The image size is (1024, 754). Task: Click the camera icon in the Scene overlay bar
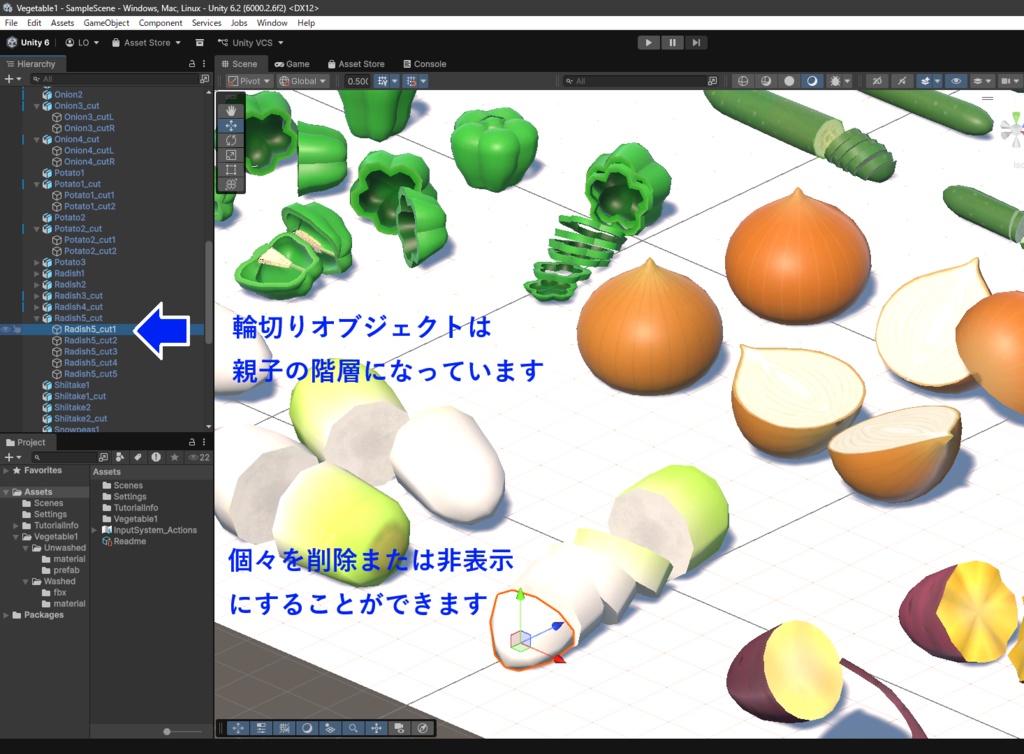(400, 729)
